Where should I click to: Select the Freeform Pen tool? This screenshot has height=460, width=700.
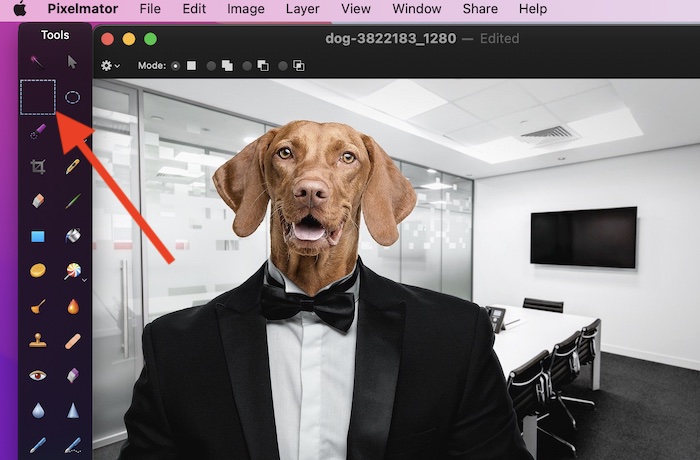[x=73, y=445]
